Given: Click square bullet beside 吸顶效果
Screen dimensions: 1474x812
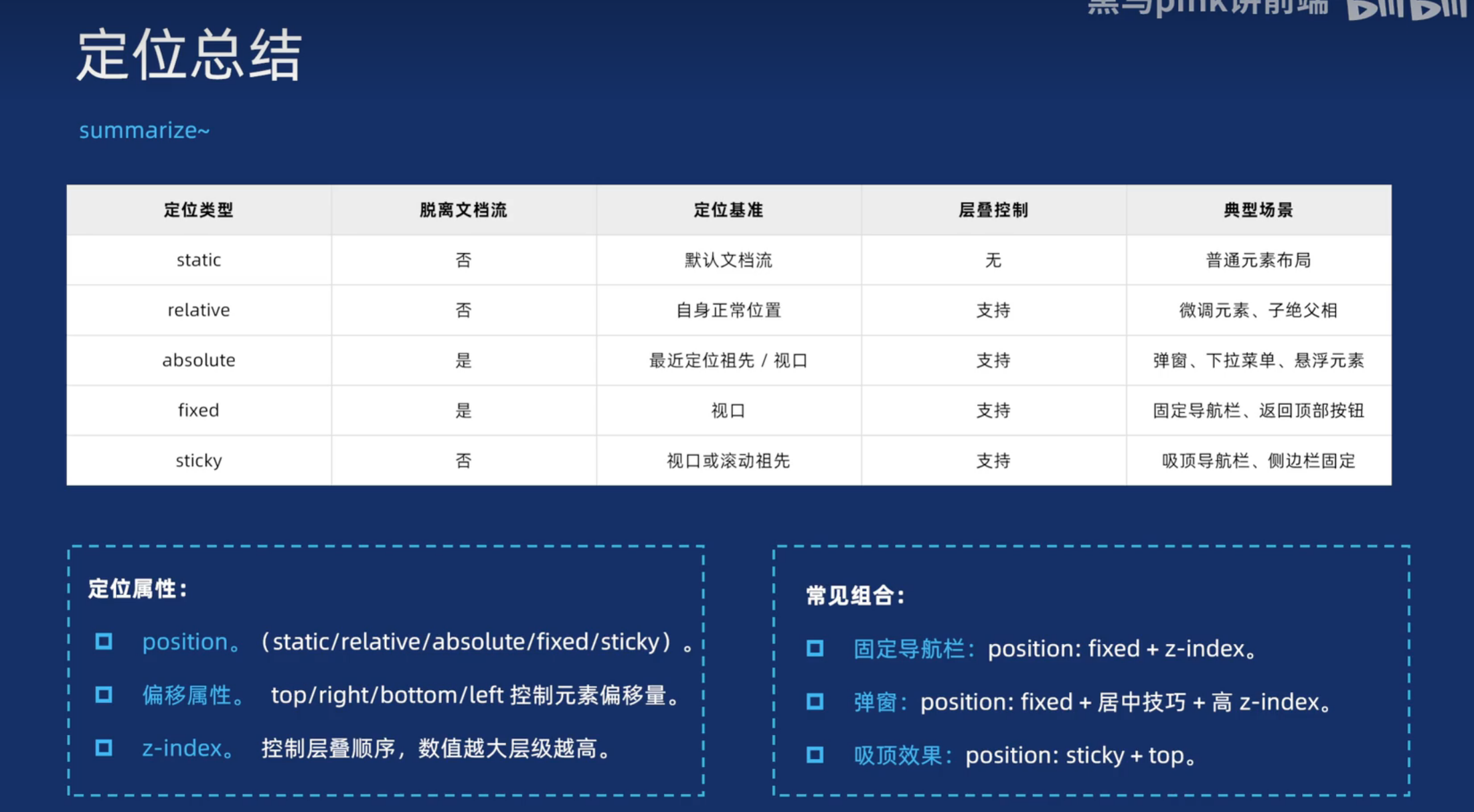Looking at the screenshot, I should click(815, 754).
